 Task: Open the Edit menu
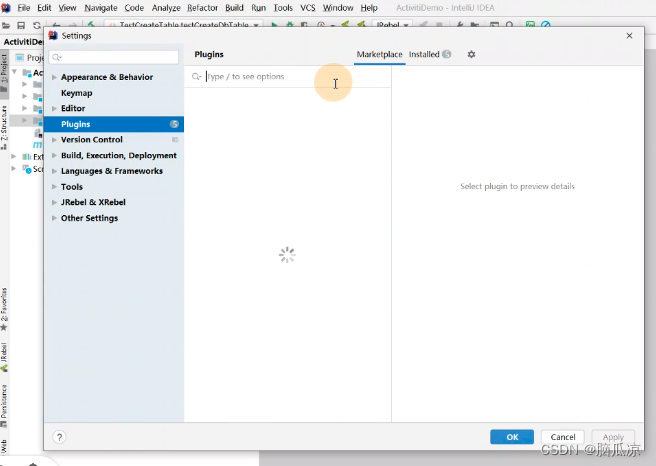point(44,8)
